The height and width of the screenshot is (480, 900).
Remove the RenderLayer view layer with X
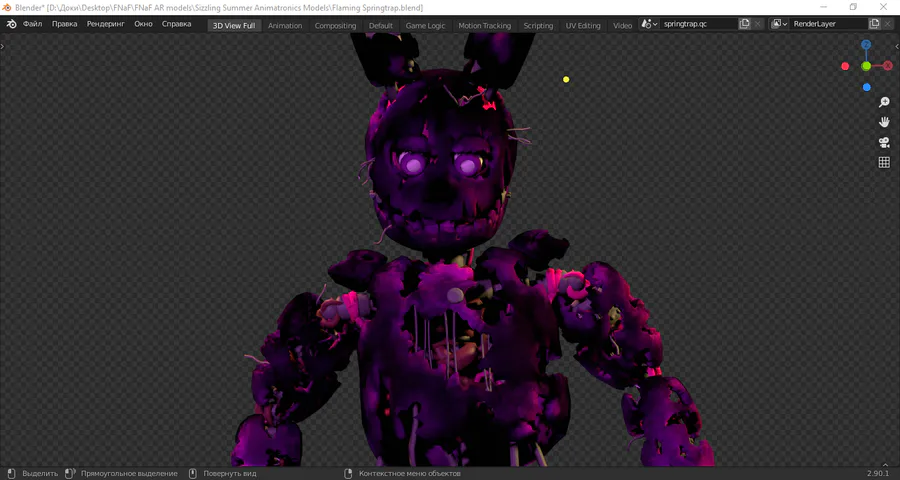[888, 24]
